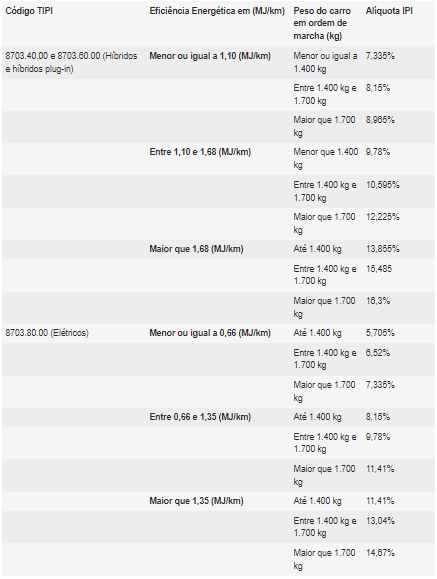Click the Código TIPI column header
The height and width of the screenshot is (579, 437).
[29, 11]
